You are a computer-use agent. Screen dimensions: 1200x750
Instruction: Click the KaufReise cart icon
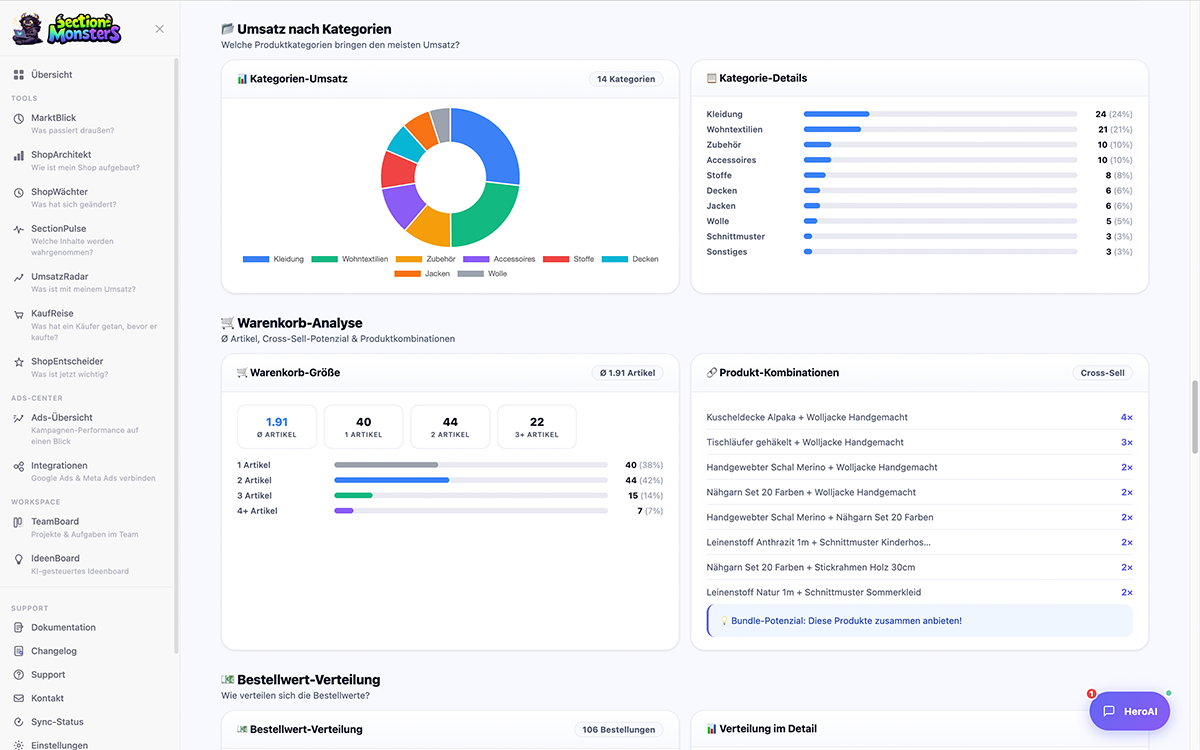pyautogui.click(x=19, y=314)
